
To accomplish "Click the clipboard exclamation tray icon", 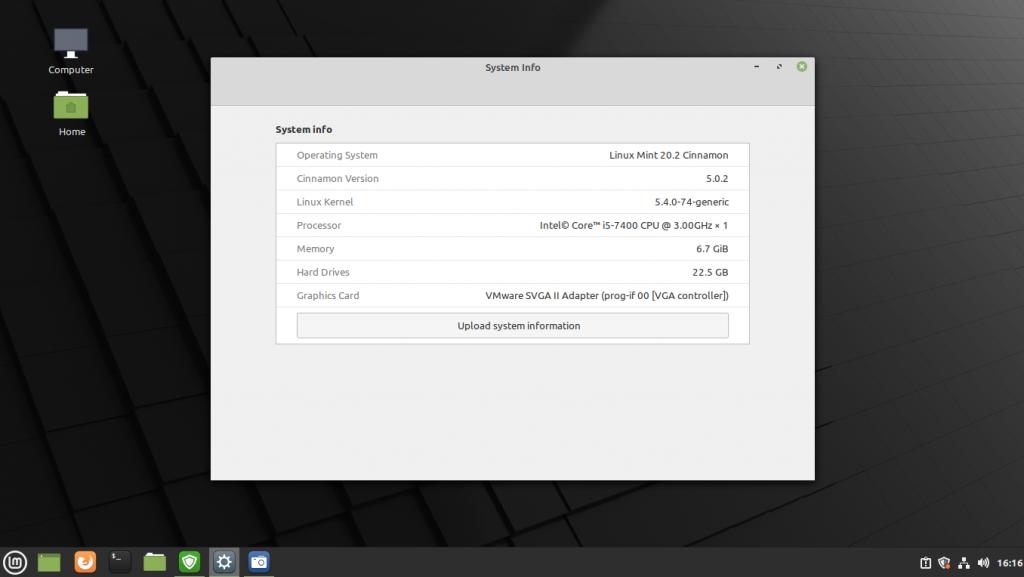I will coord(925,563).
